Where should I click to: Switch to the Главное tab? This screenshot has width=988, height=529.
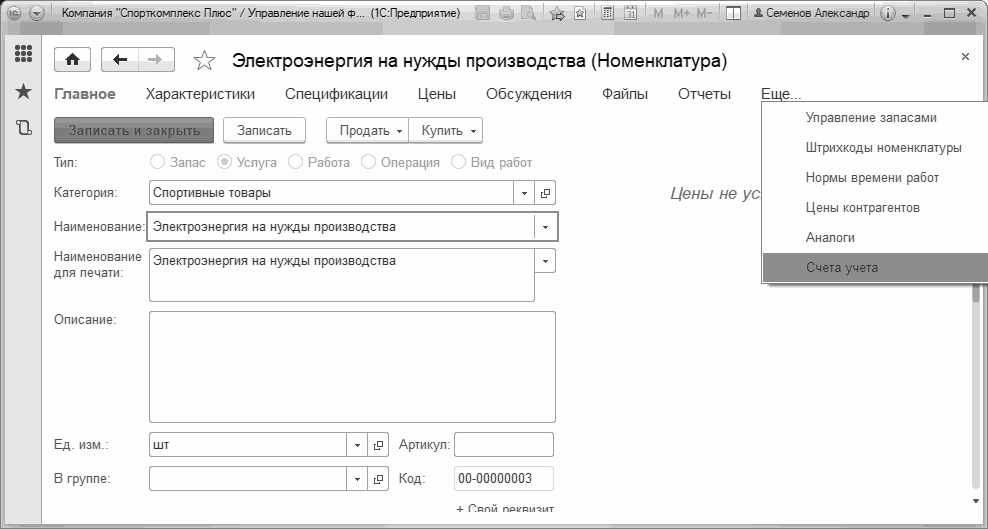(85, 94)
